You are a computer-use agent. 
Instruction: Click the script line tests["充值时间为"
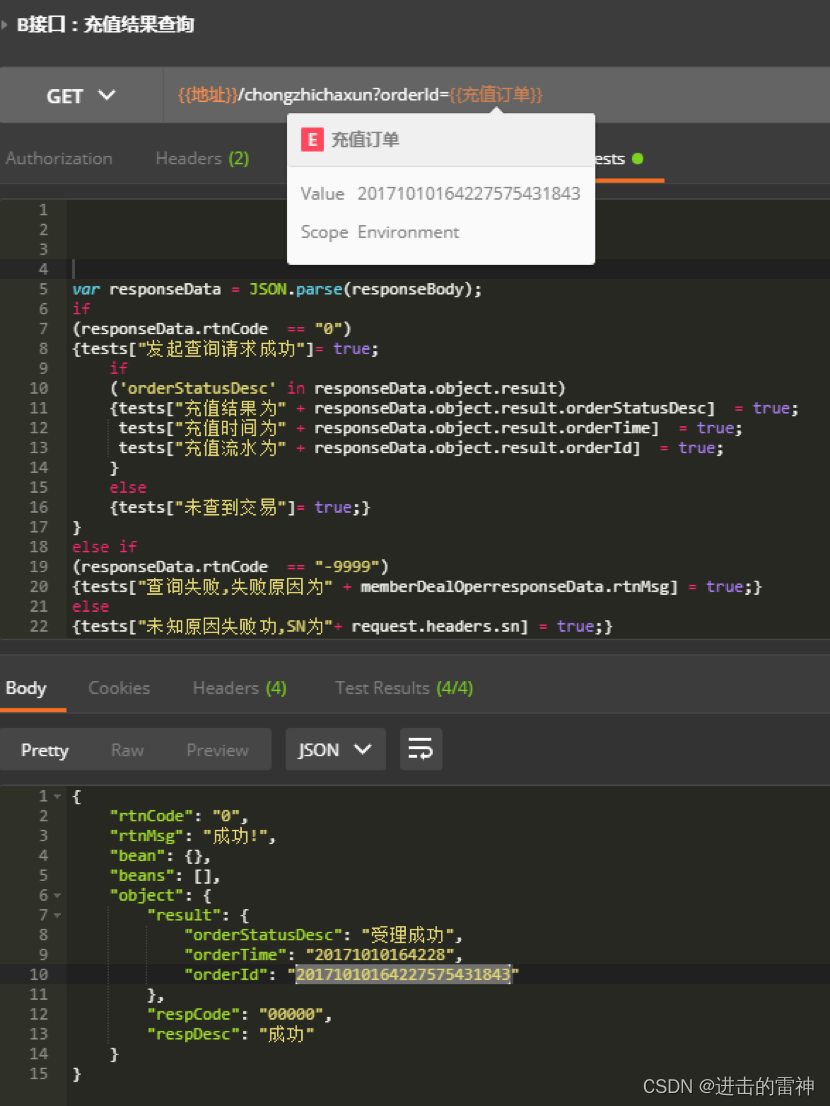pos(430,428)
